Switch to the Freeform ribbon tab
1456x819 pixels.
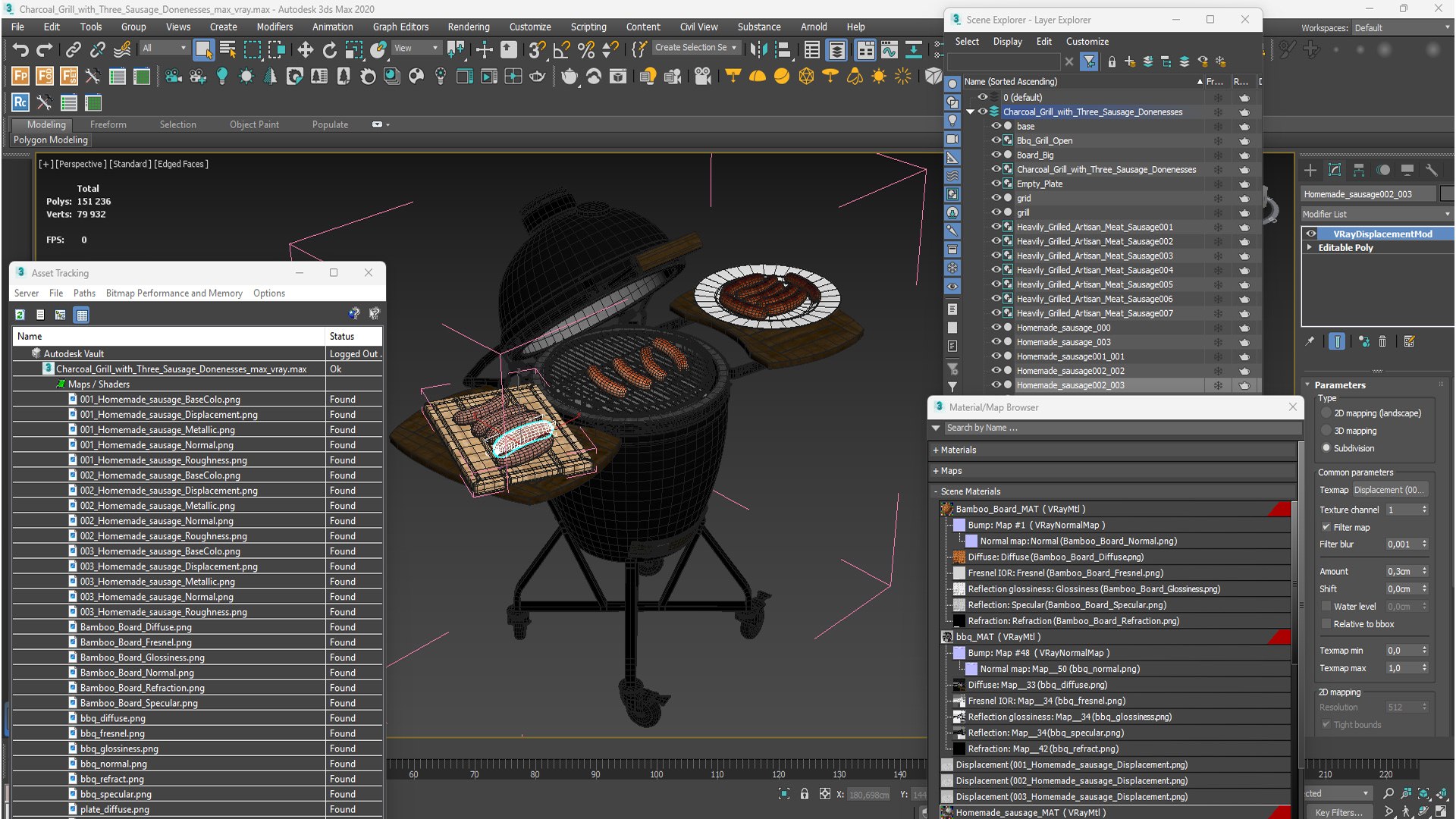click(108, 124)
